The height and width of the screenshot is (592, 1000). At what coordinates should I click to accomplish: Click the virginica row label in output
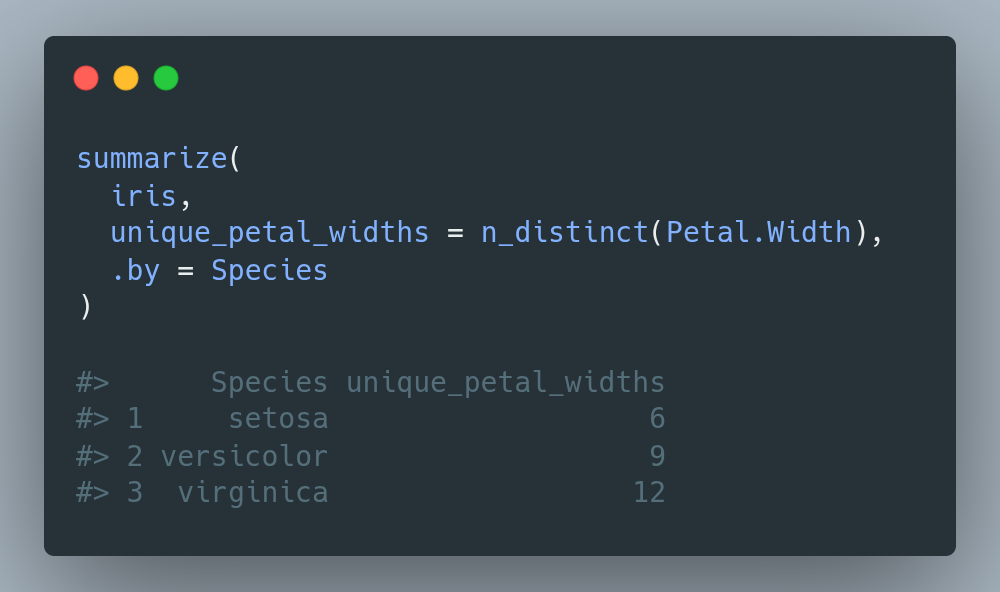pyautogui.click(x=252, y=493)
